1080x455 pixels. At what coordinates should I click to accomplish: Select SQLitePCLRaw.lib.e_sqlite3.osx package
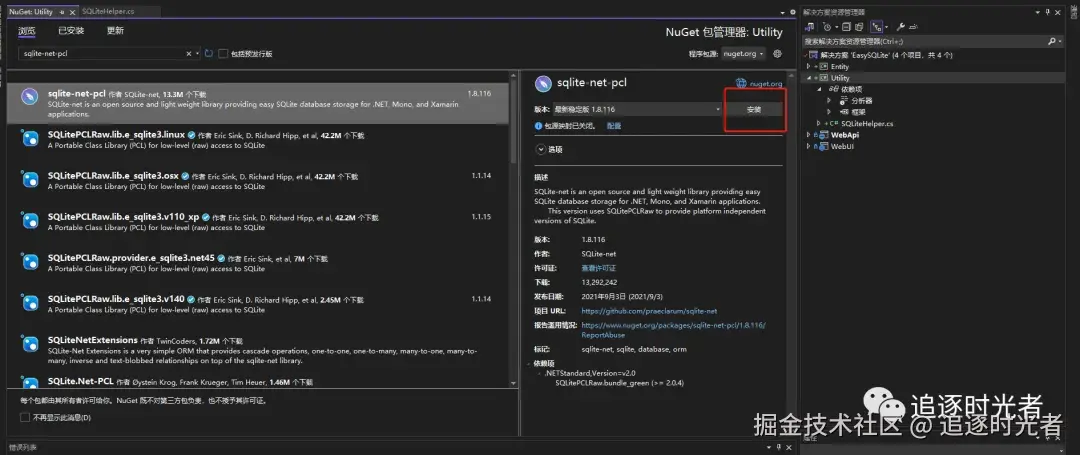click(x=258, y=180)
